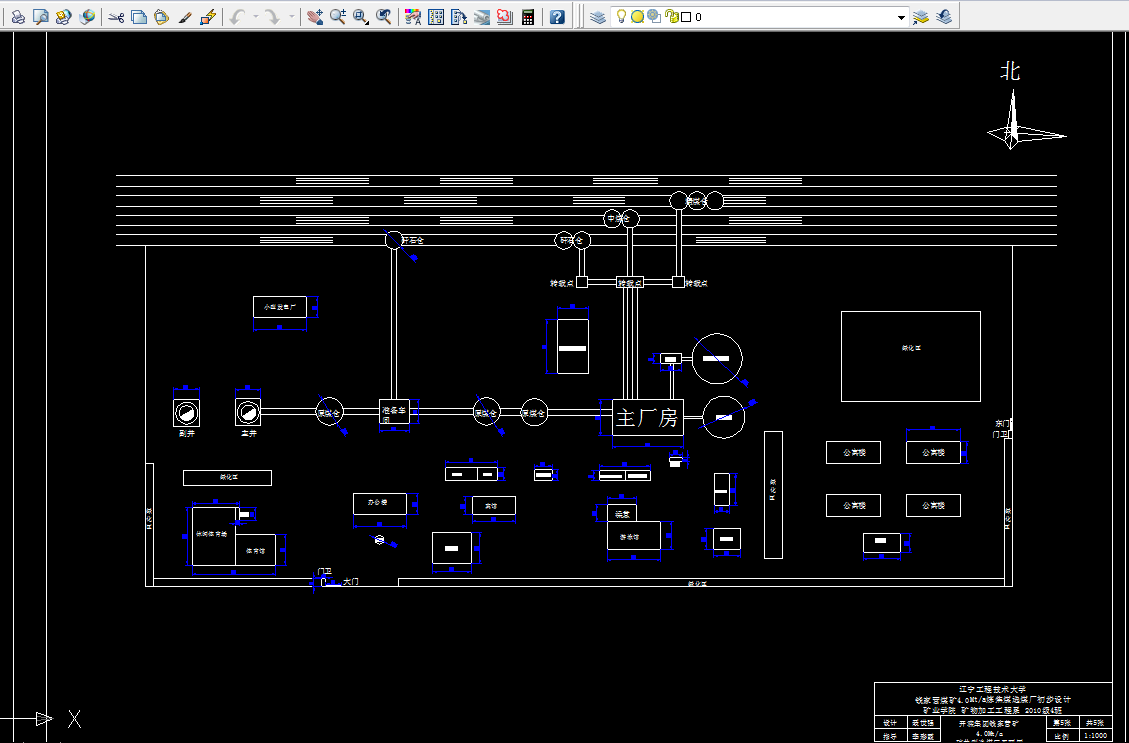Select the 北 north label text
The image size is (1129, 743).
coord(1010,71)
